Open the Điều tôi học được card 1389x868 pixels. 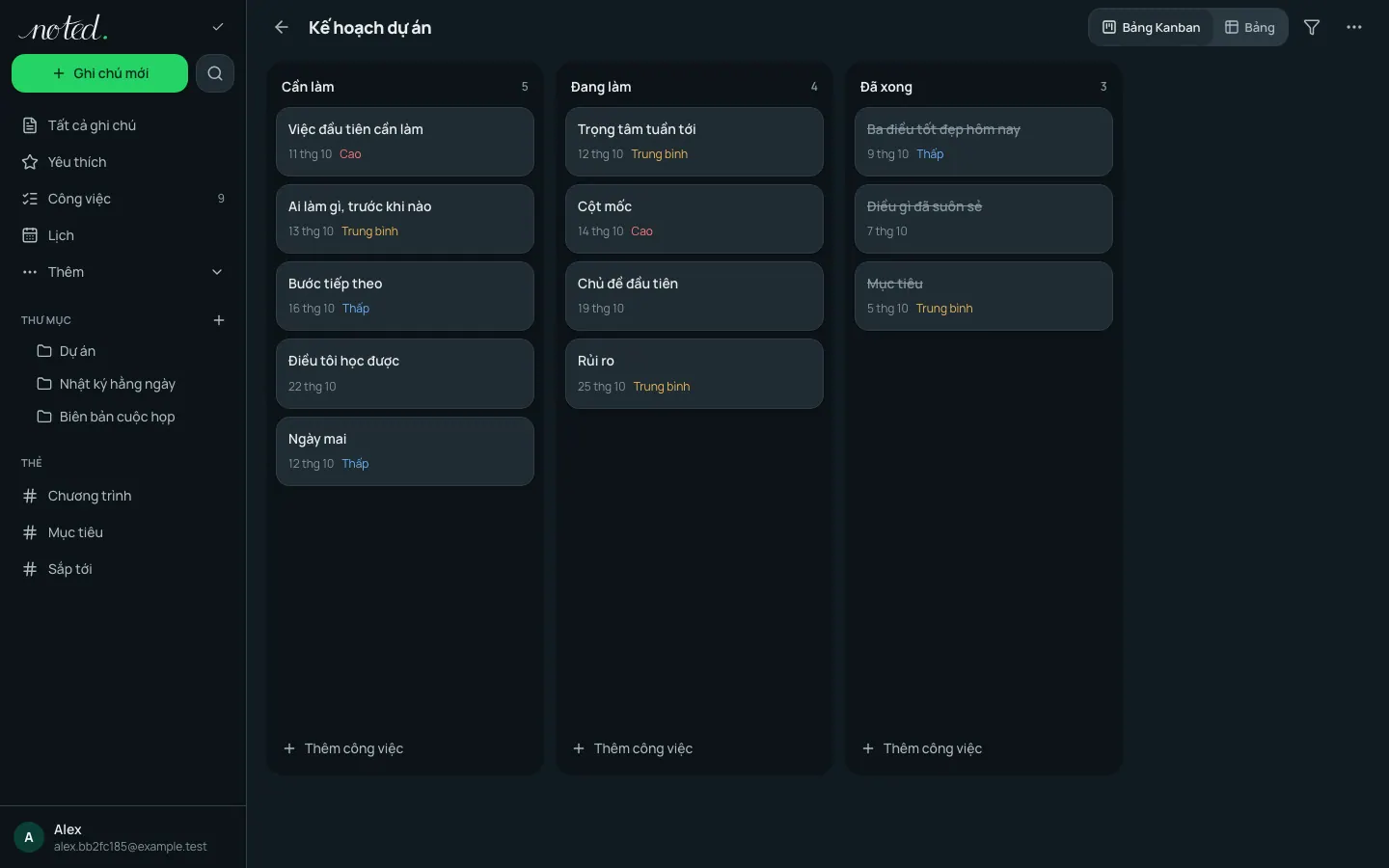coord(405,373)
